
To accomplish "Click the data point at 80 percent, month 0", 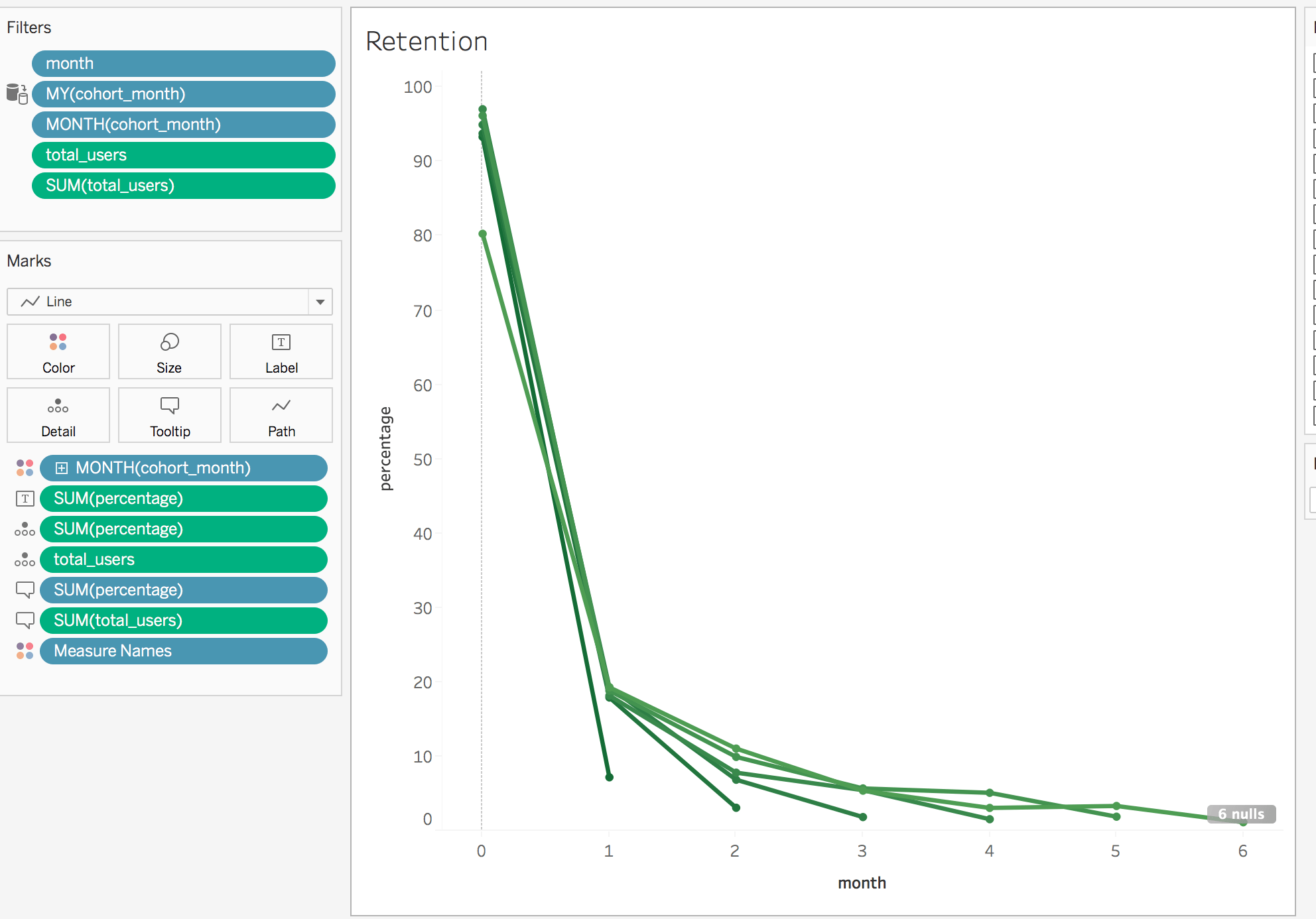I will pos(483,234).
